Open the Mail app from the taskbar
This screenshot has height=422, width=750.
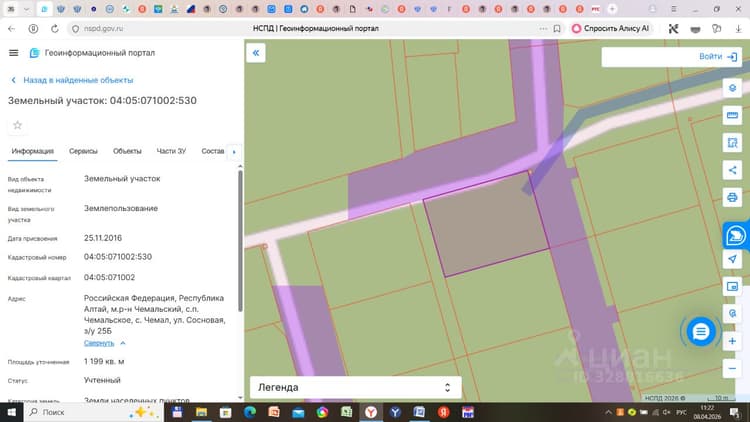pos(298,412)
